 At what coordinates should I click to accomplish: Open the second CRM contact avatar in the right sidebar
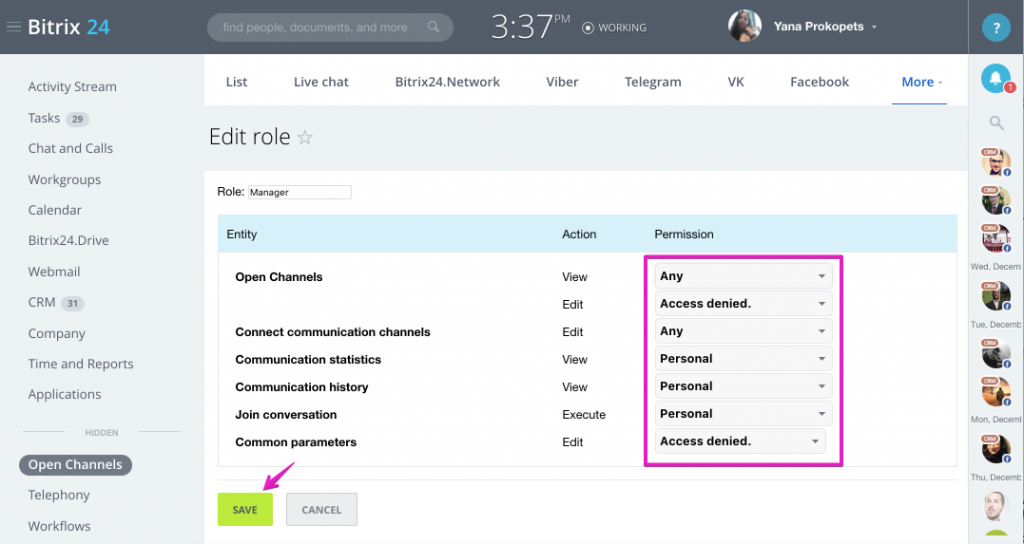(995, 200)
